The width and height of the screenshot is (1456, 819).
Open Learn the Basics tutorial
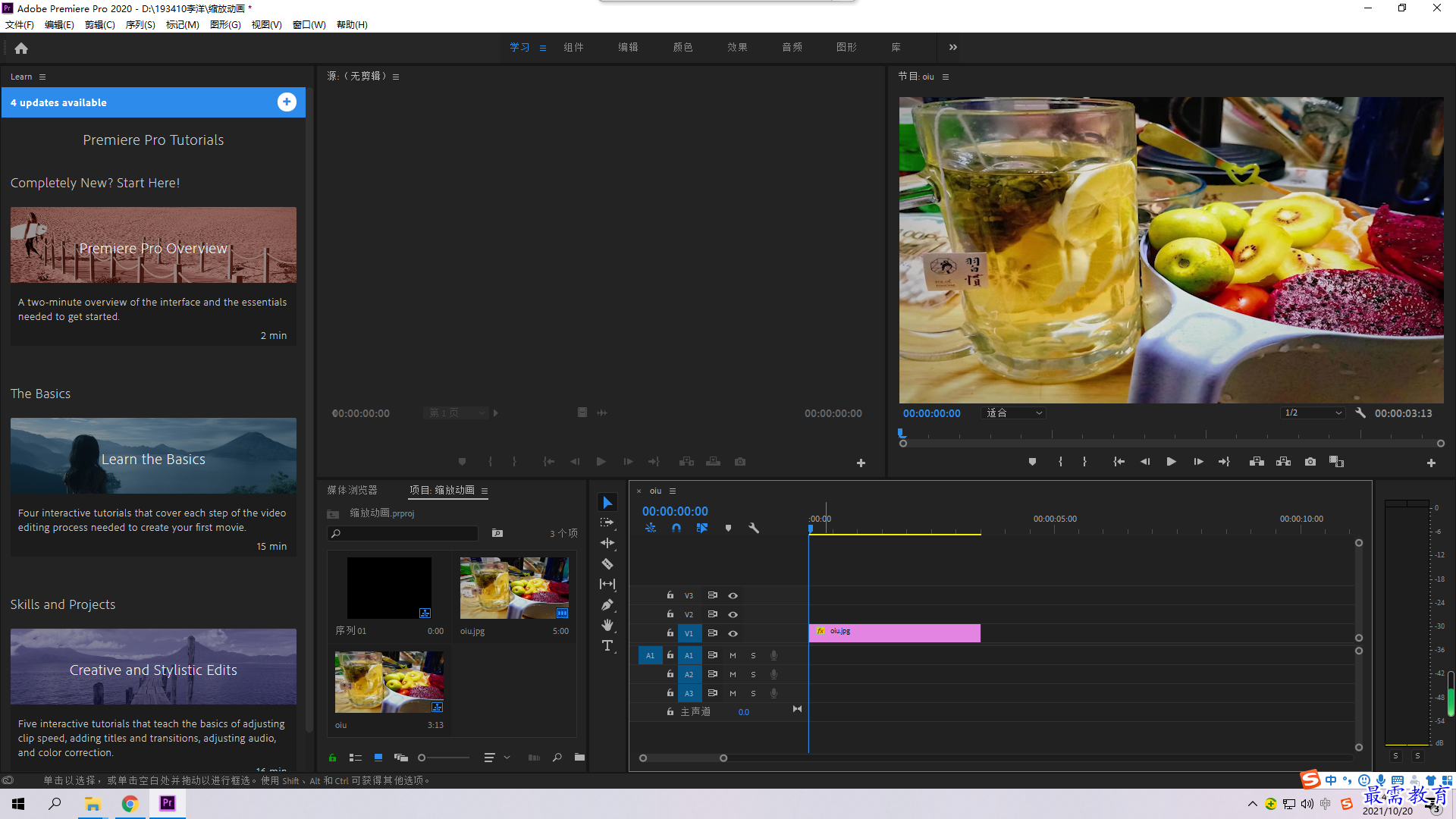153,456
